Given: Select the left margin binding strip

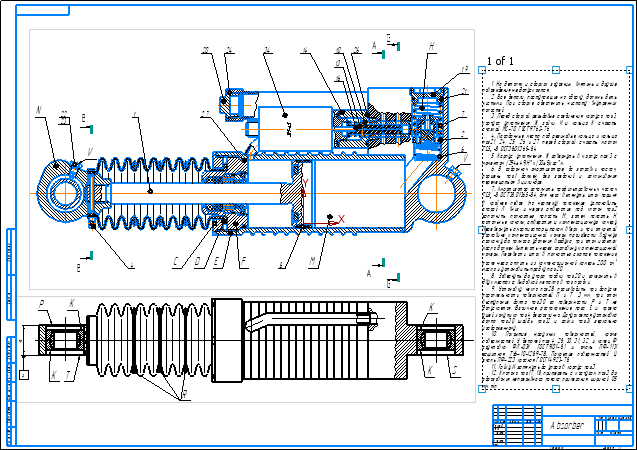Looking at the screenshot, I should point(9,330).
